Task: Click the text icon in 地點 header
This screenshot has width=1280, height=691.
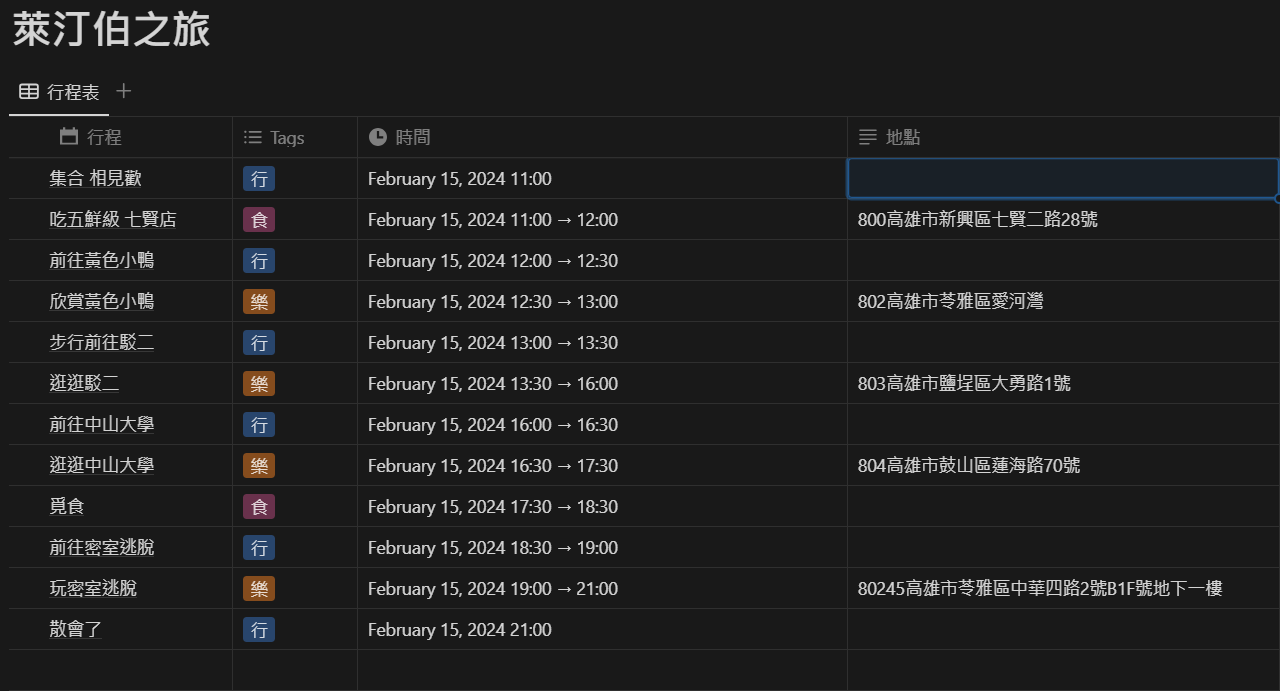Action: point(868,137)
